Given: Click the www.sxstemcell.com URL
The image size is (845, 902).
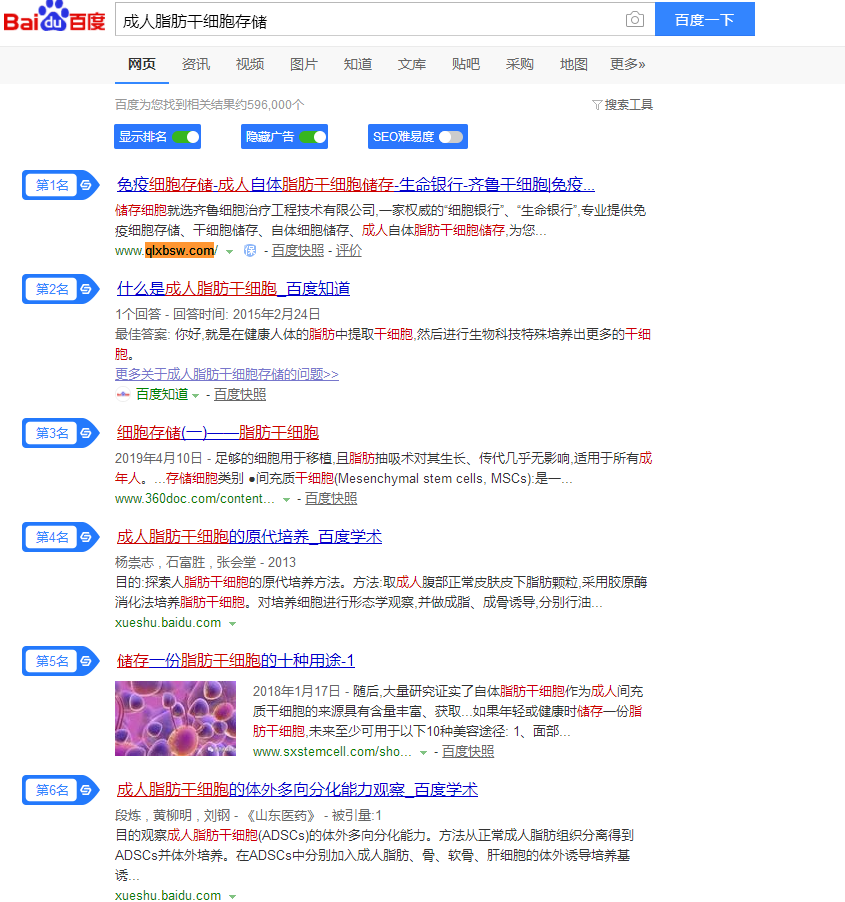Looking at the screenshot, I should pos(332,752).
